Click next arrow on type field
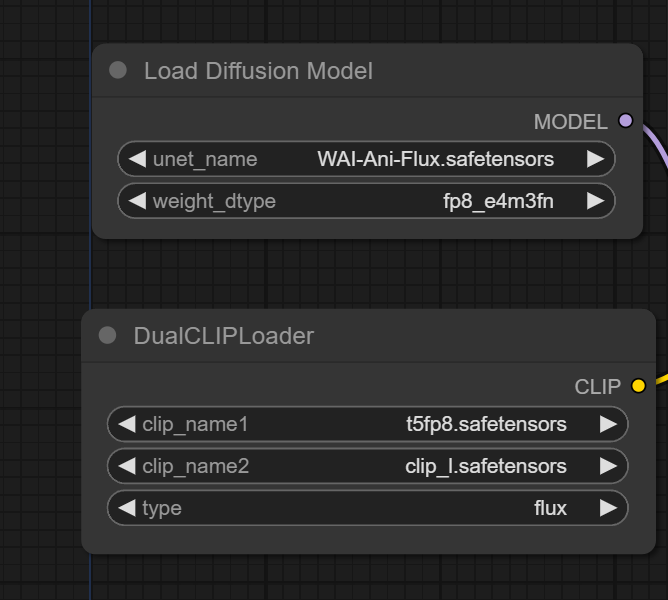Viewport: 668px width, 600px height. [608, 508]
